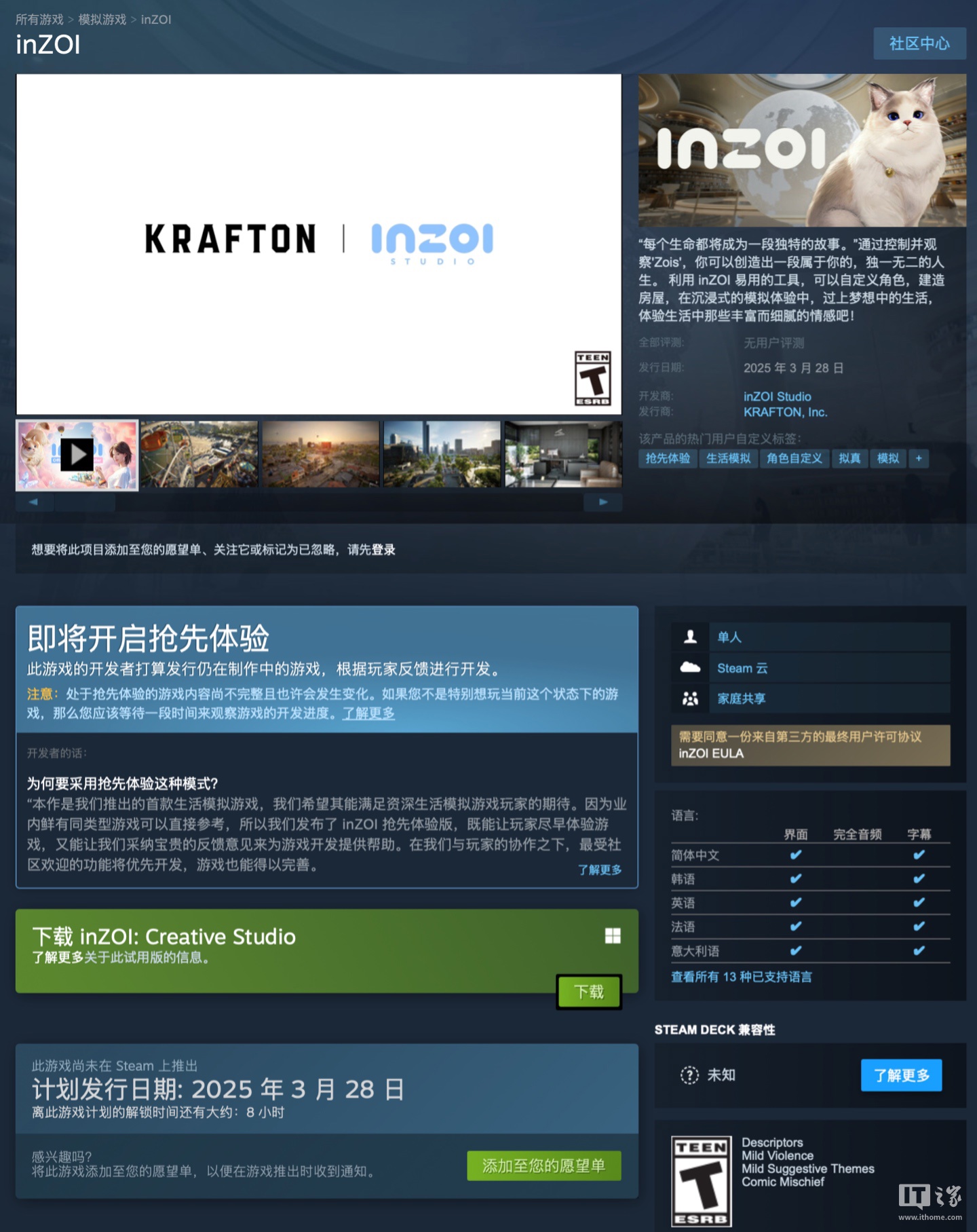Play the inZOI trailer video thumbnail
Screen dimensions: 977x1232
click(x=77, y=455)
